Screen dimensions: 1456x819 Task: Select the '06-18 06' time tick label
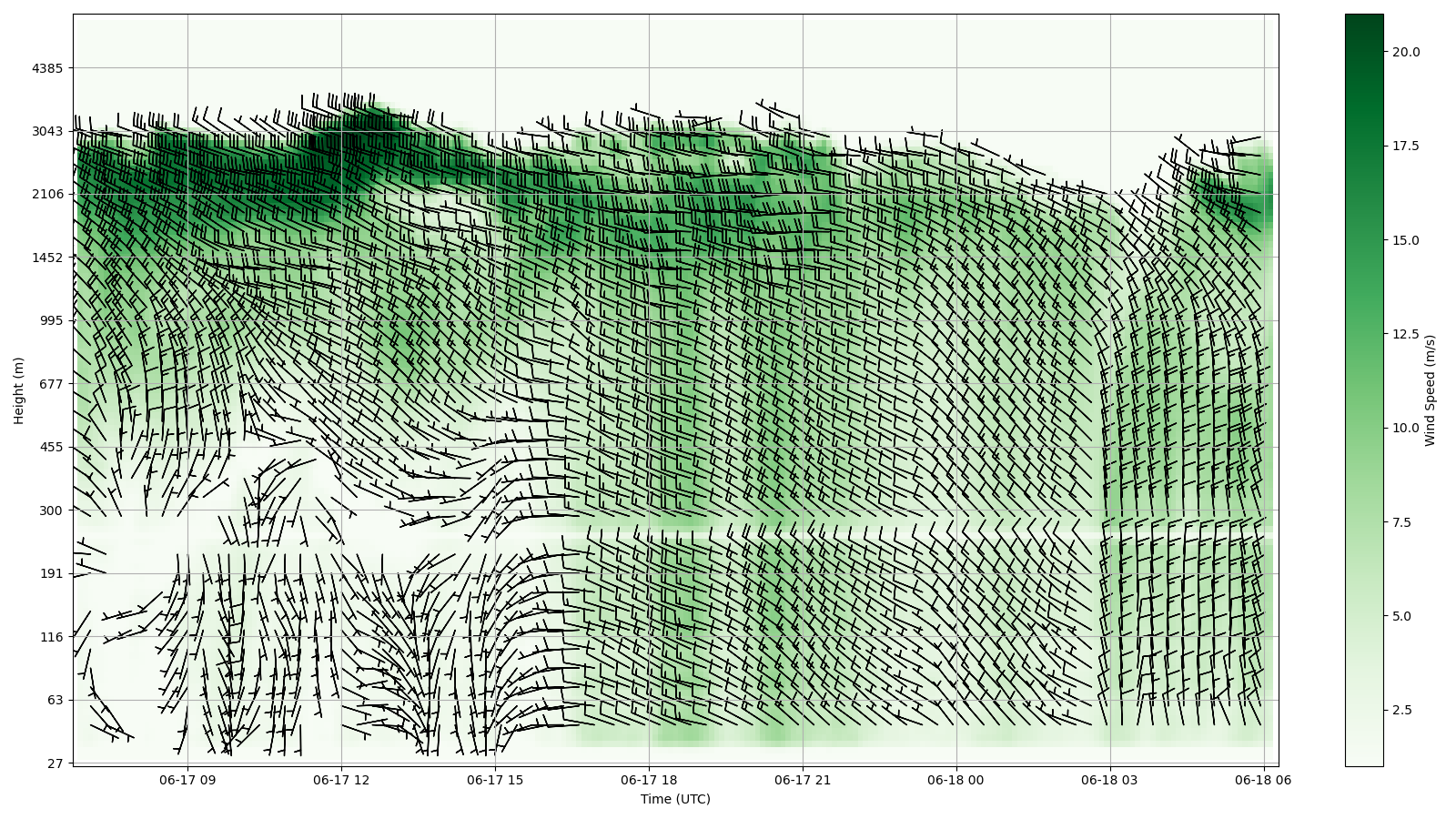(x=1263, y=780)
